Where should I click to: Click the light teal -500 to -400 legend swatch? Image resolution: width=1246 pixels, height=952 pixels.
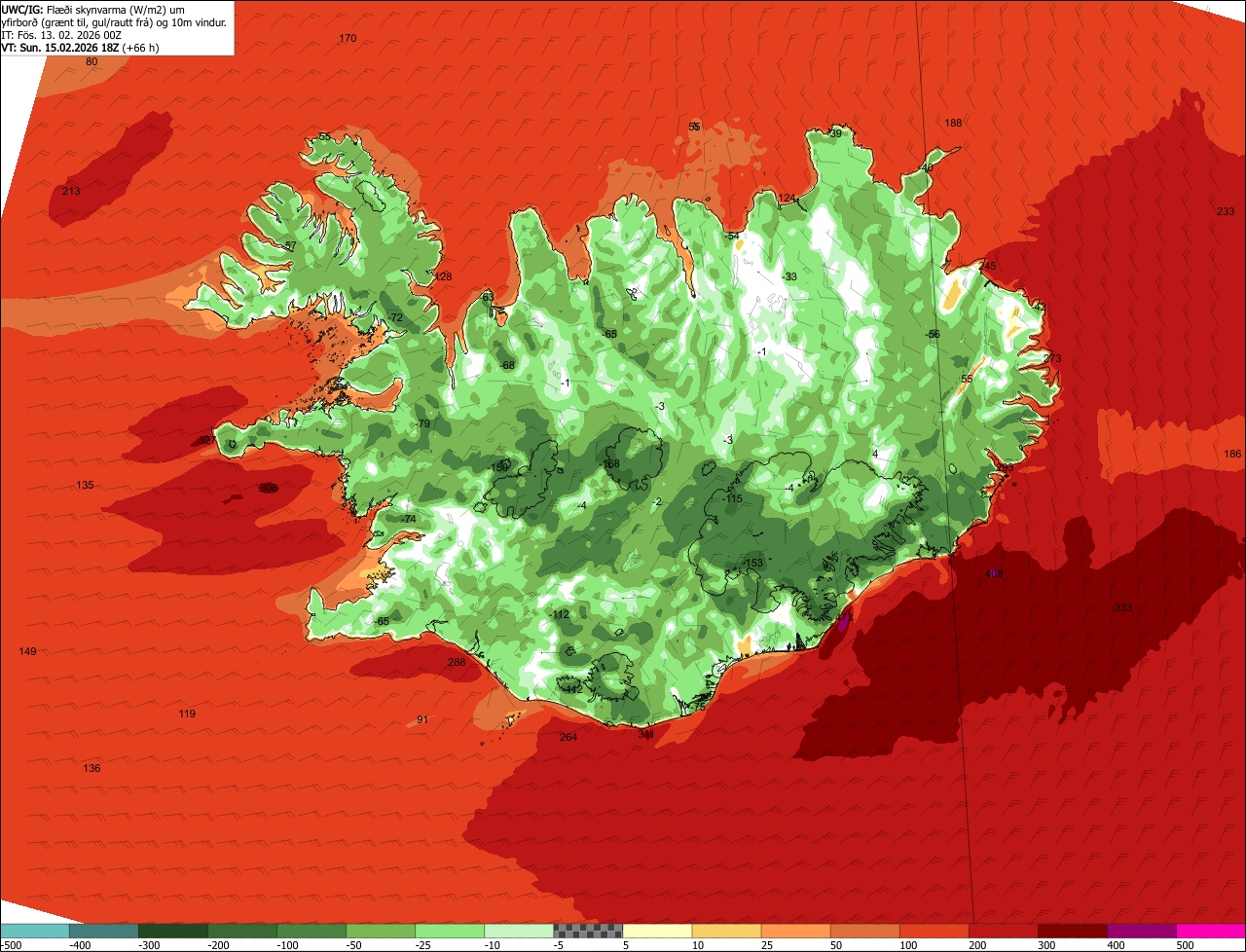point(35,930)
